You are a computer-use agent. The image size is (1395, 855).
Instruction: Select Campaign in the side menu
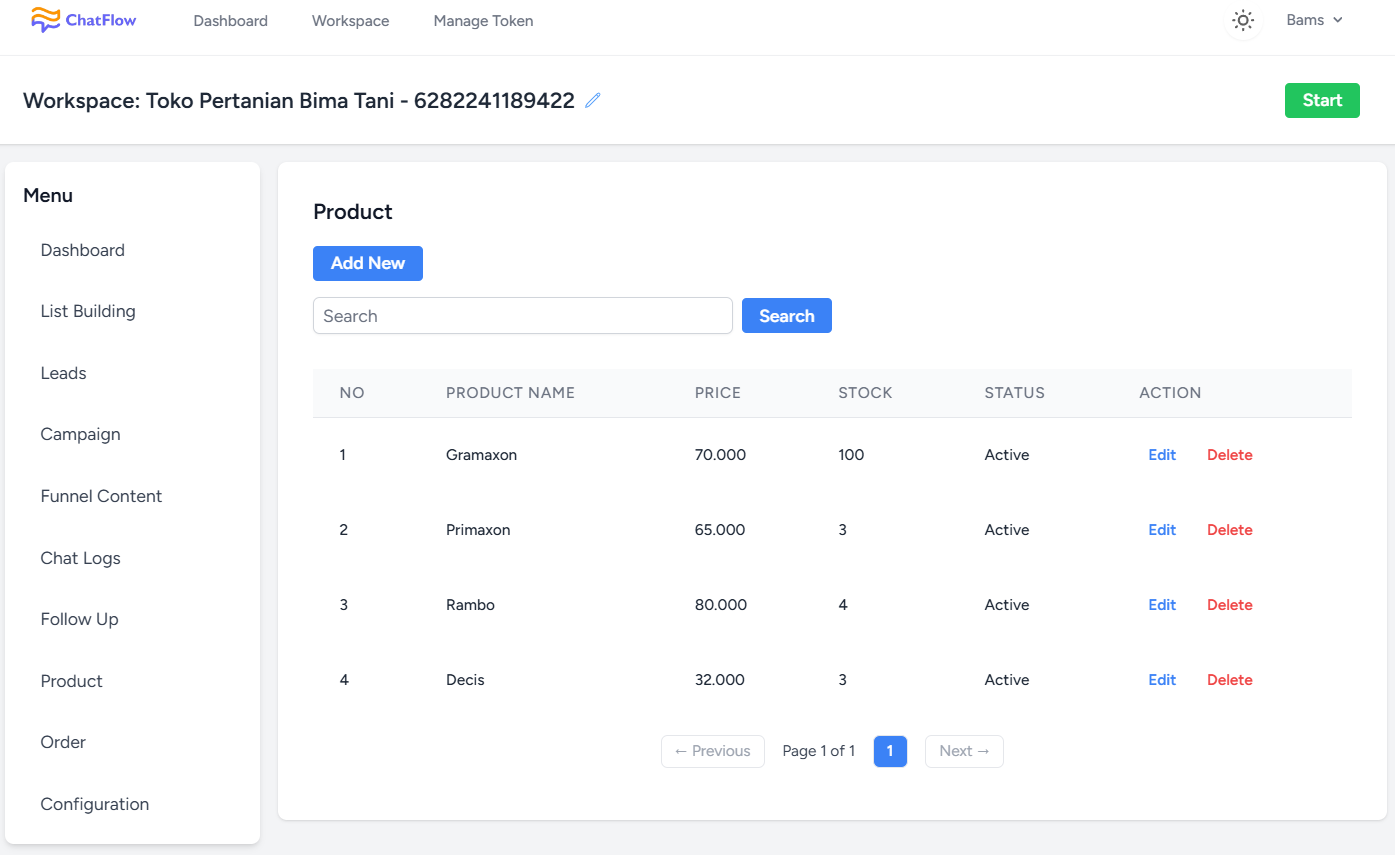(81, 434)
